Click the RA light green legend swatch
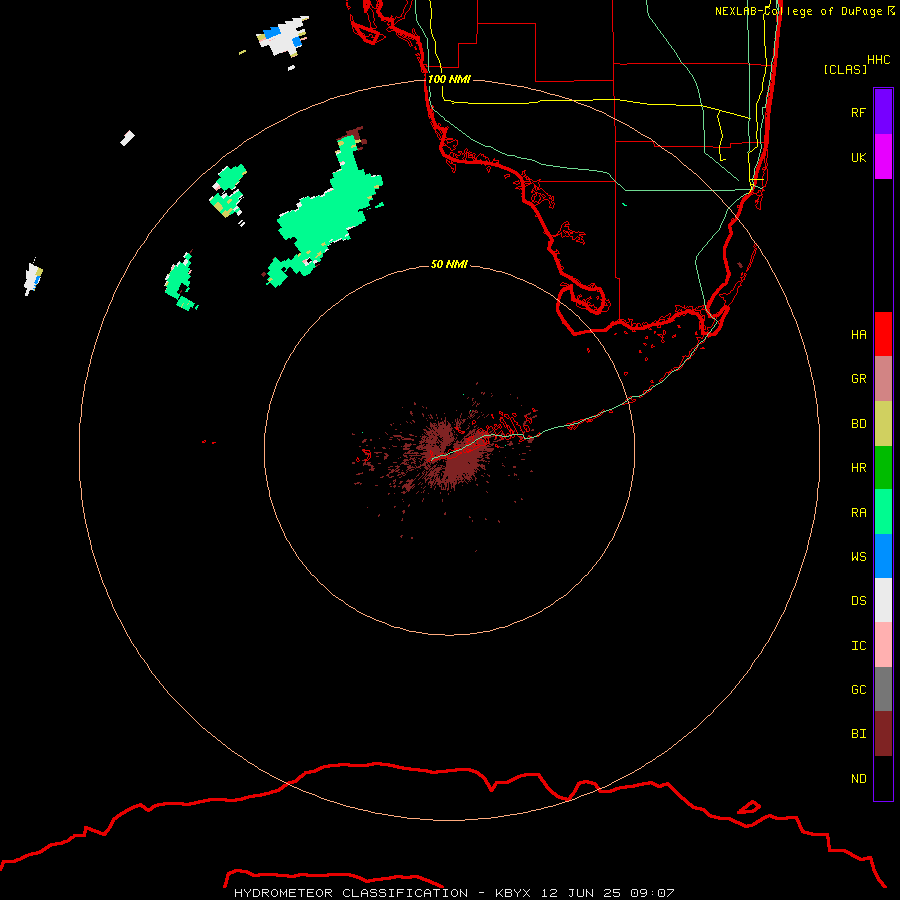 pyautogui.click(x=883, y=512)
